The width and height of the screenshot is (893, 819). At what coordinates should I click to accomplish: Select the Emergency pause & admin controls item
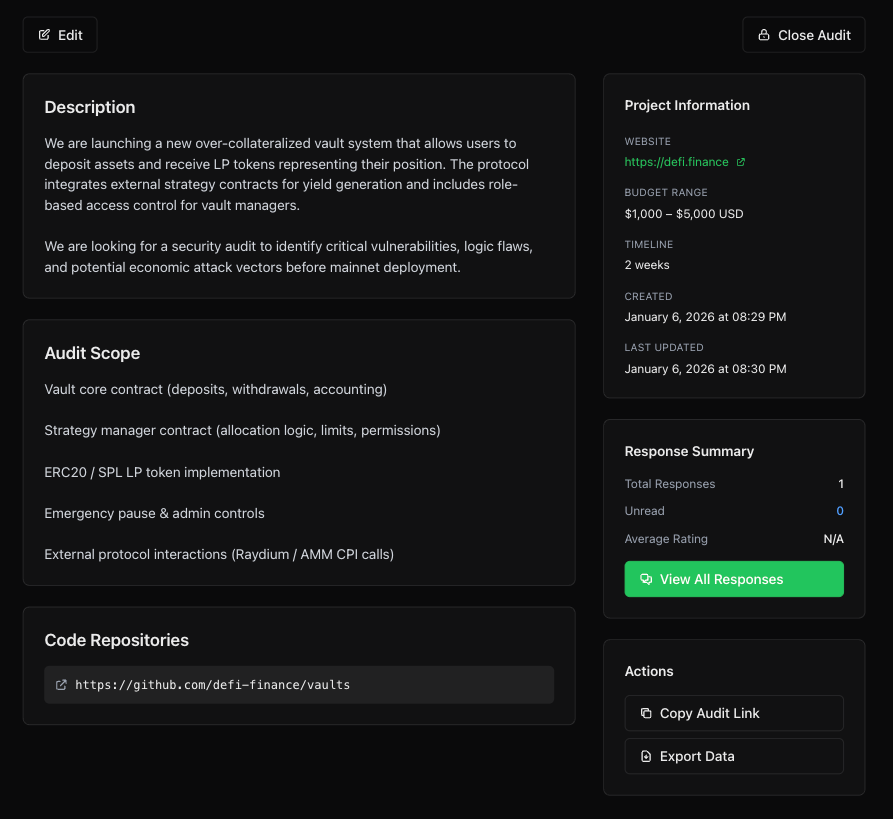154,513
